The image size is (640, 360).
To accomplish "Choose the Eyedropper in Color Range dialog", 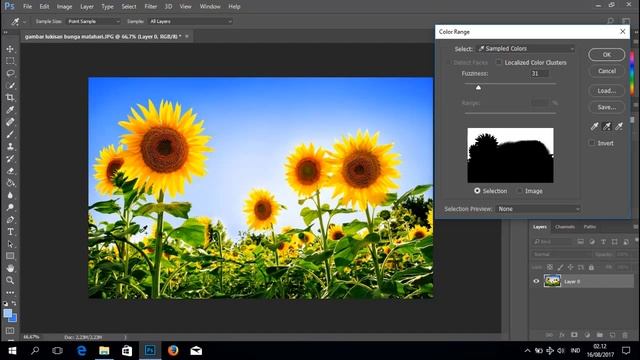I will (594, 127).
